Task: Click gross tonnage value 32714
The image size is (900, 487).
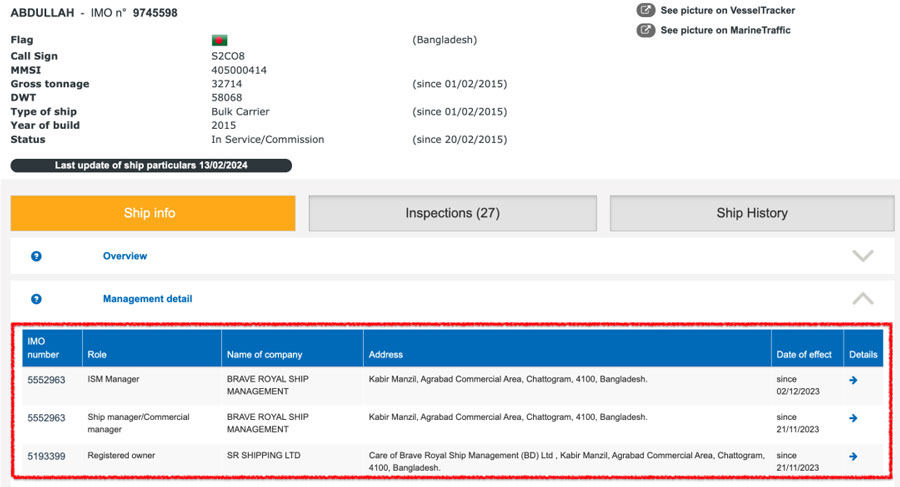Action: (227, 84)
